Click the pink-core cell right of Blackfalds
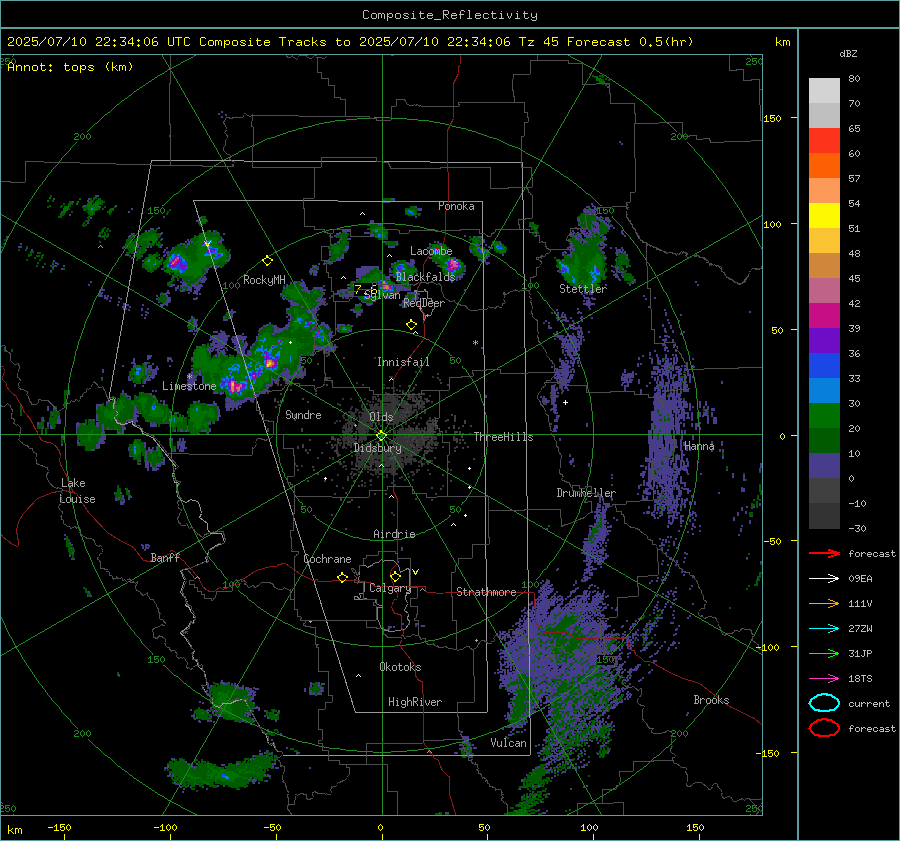 452,265
